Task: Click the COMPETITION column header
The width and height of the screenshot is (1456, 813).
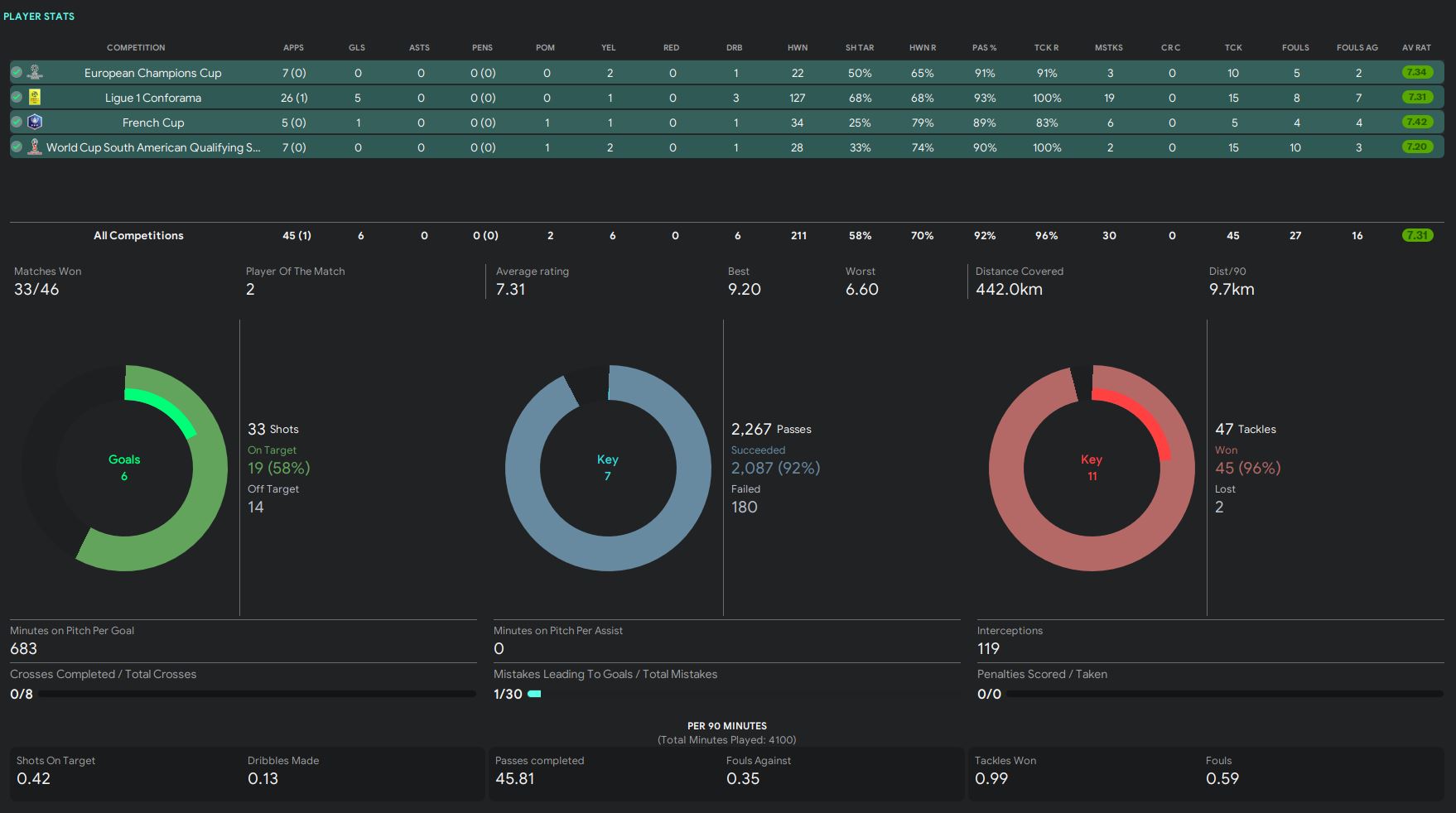Action: click(x=136, y=48)
